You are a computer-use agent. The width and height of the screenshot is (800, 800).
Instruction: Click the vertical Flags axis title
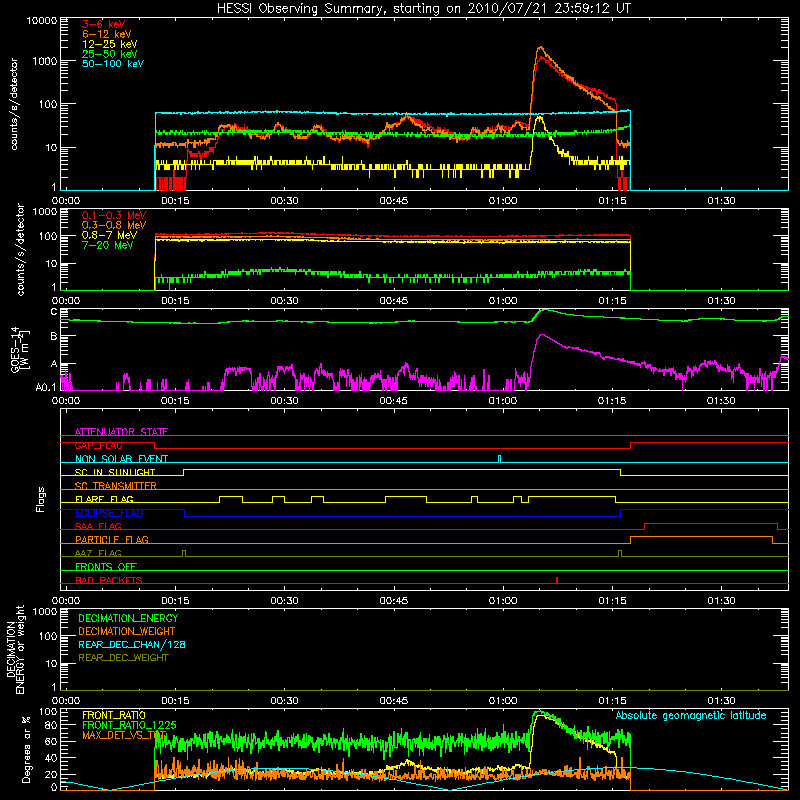pos(41,499)
